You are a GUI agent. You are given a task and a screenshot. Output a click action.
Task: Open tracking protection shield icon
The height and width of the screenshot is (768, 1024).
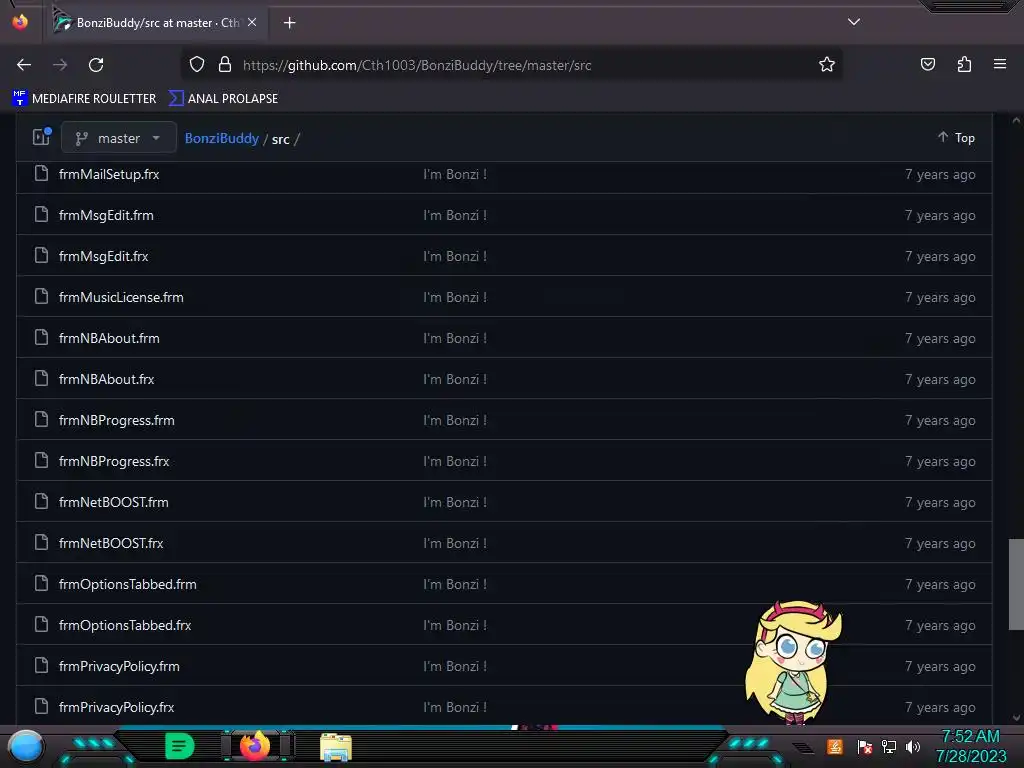click(197, 65)
